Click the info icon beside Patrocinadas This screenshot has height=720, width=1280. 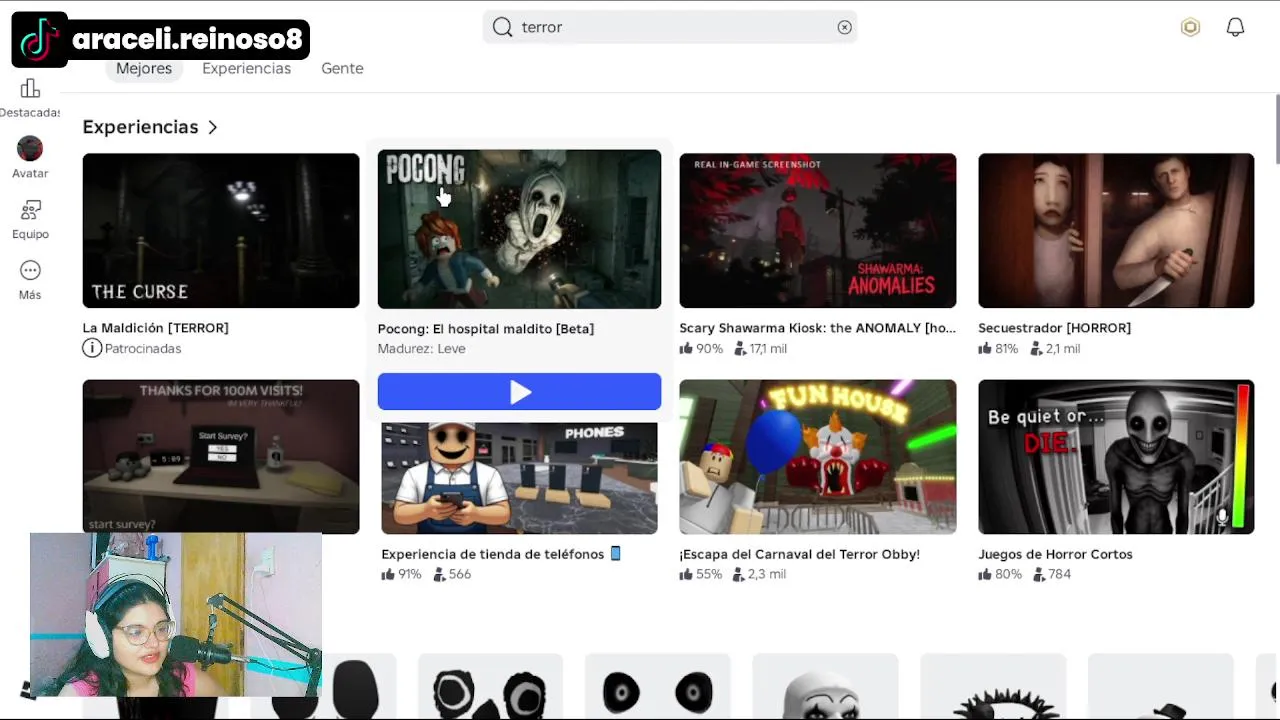[x=92, y=348]
